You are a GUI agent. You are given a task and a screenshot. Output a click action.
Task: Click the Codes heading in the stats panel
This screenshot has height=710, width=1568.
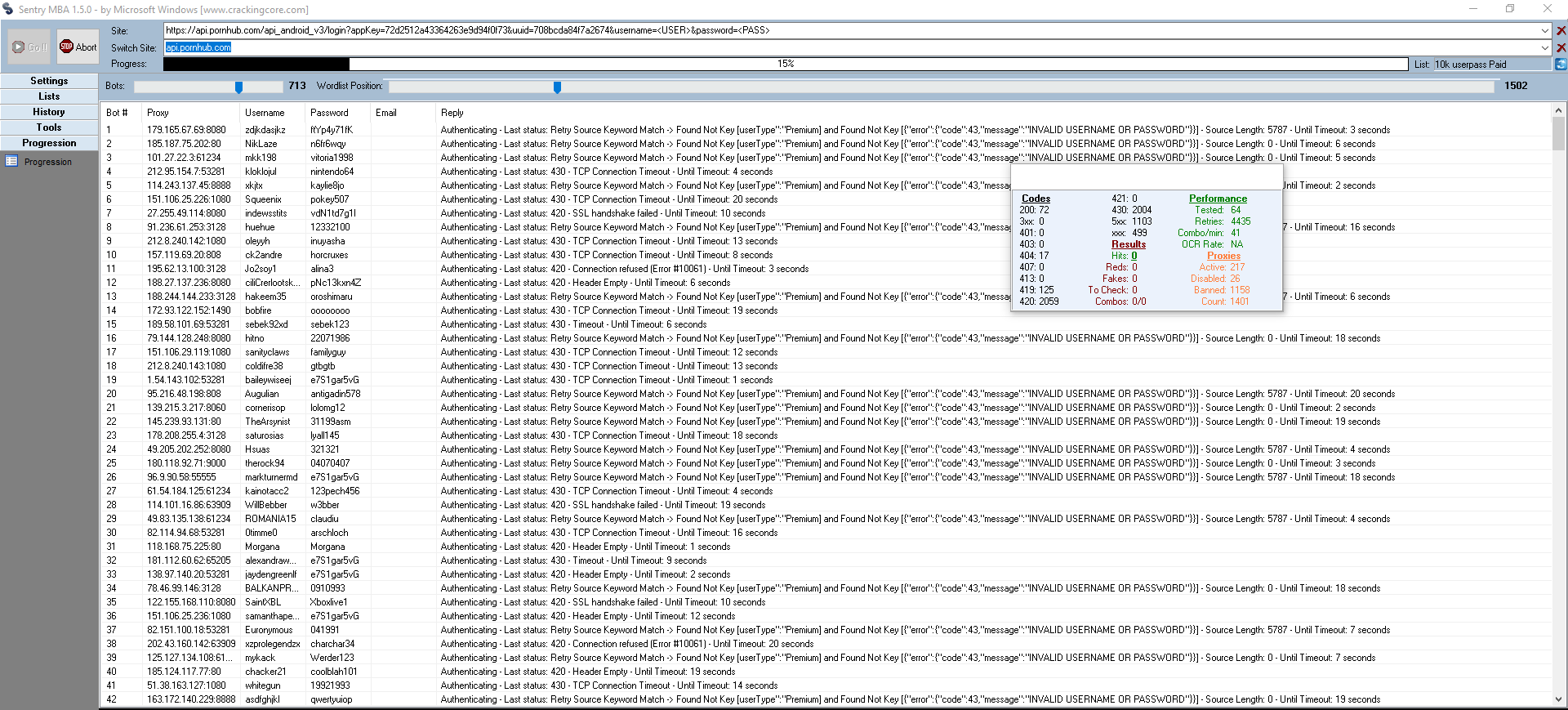coord(1036,199)
